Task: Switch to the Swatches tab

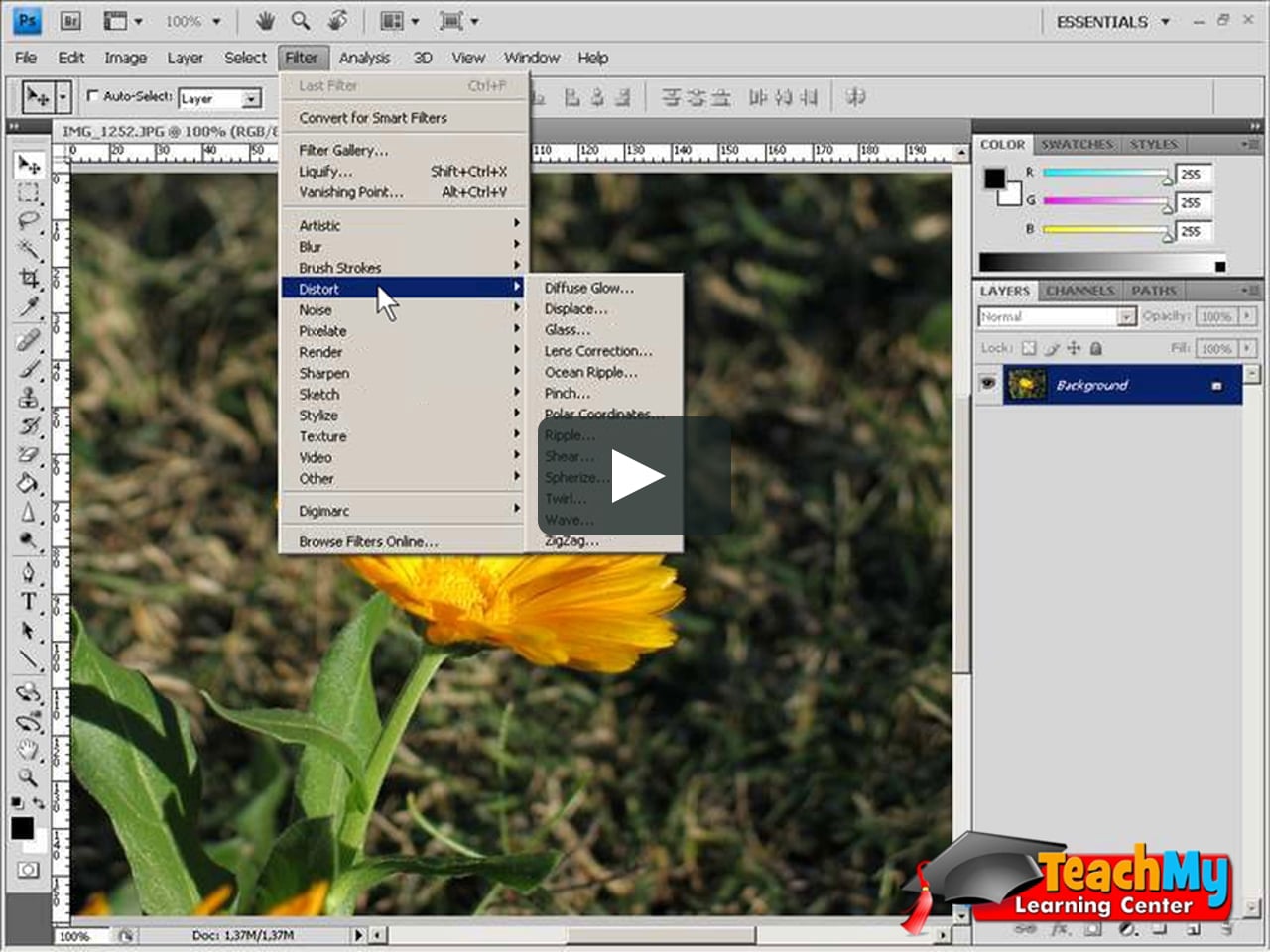Action: tap(1077, 144)
